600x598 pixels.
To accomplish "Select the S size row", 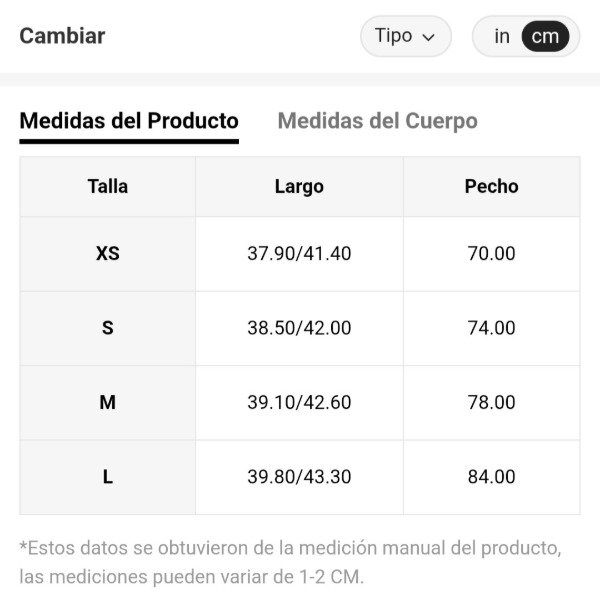I will pos(108,327).
